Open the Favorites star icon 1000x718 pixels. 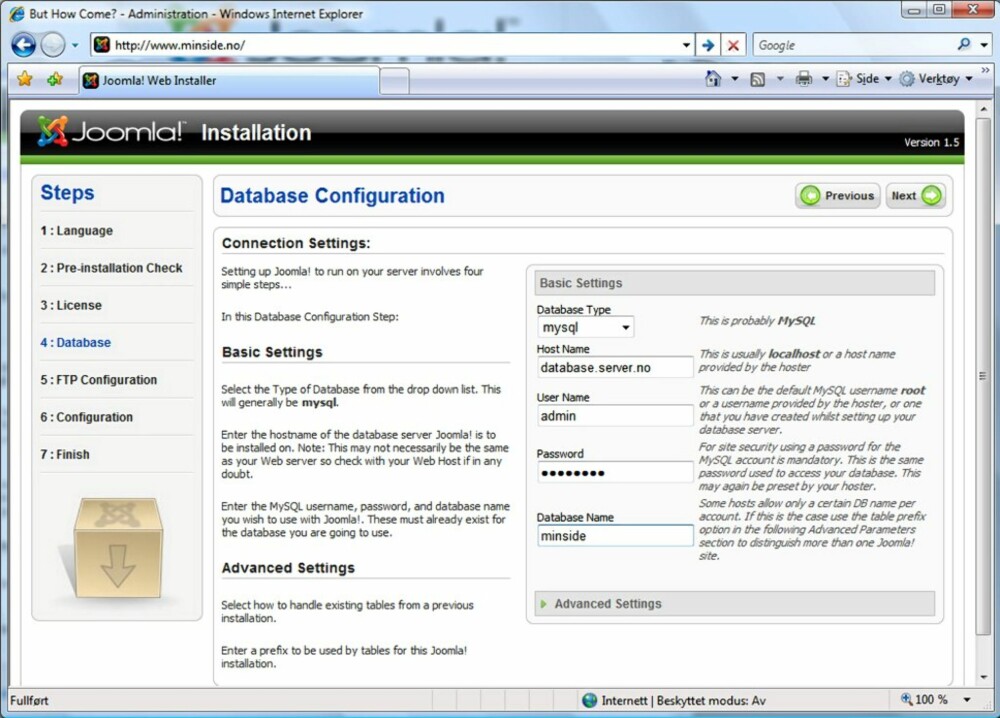[25, 79]
